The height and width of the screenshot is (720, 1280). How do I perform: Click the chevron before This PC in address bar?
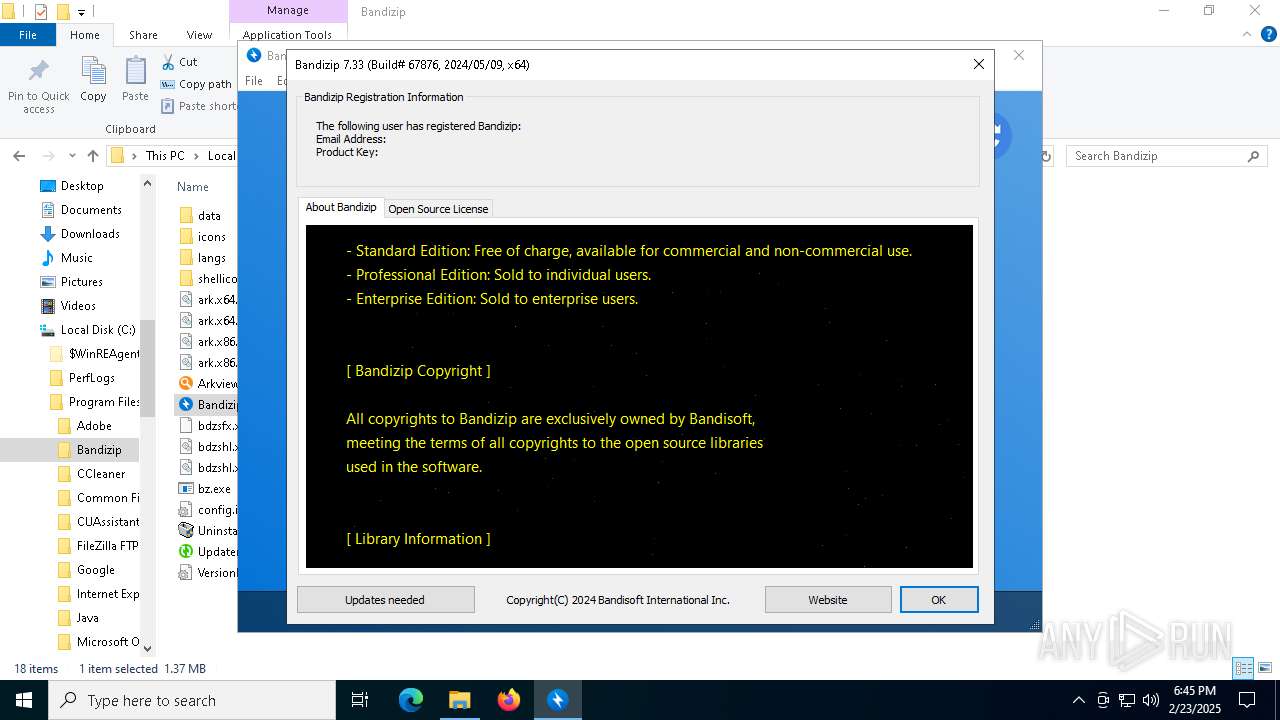[136, 156]
